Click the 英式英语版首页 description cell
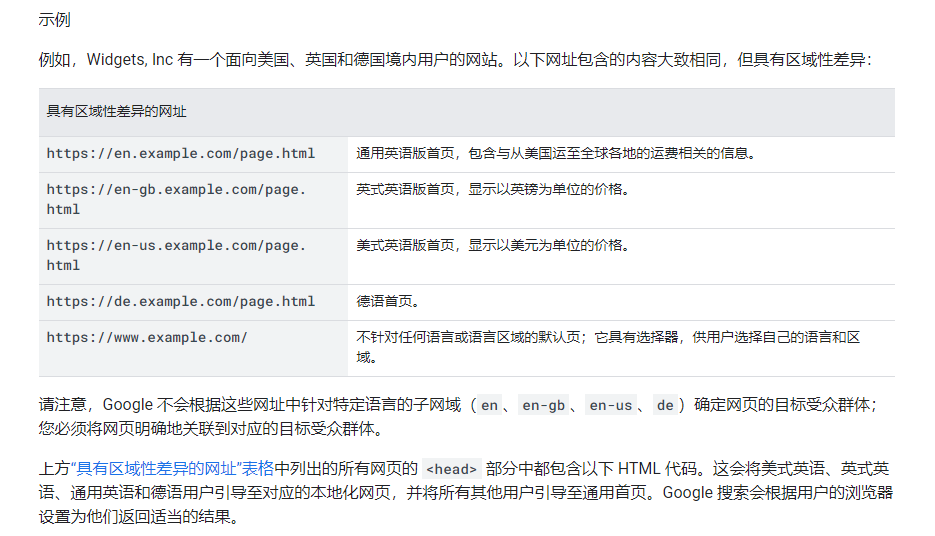 point(621,200)
